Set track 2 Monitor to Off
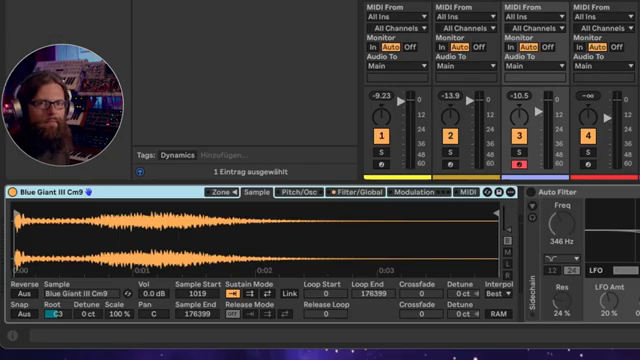This screenshot has height=360, width=640. pyautogui.click(x=479, y=47)
